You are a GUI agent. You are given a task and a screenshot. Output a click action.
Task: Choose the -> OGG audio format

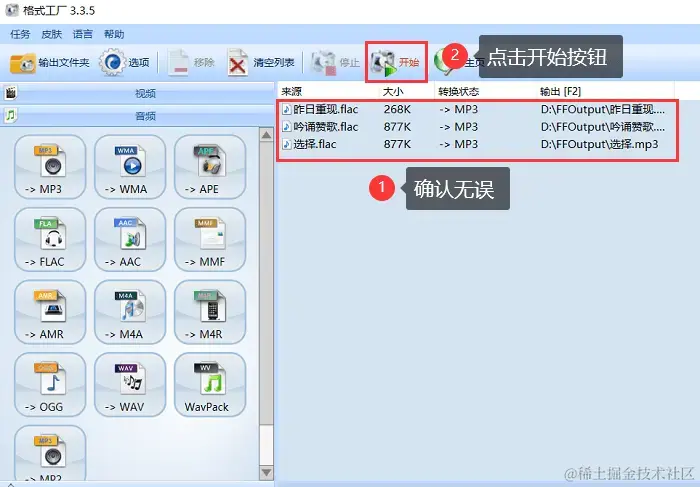click(x=50, y=384)
